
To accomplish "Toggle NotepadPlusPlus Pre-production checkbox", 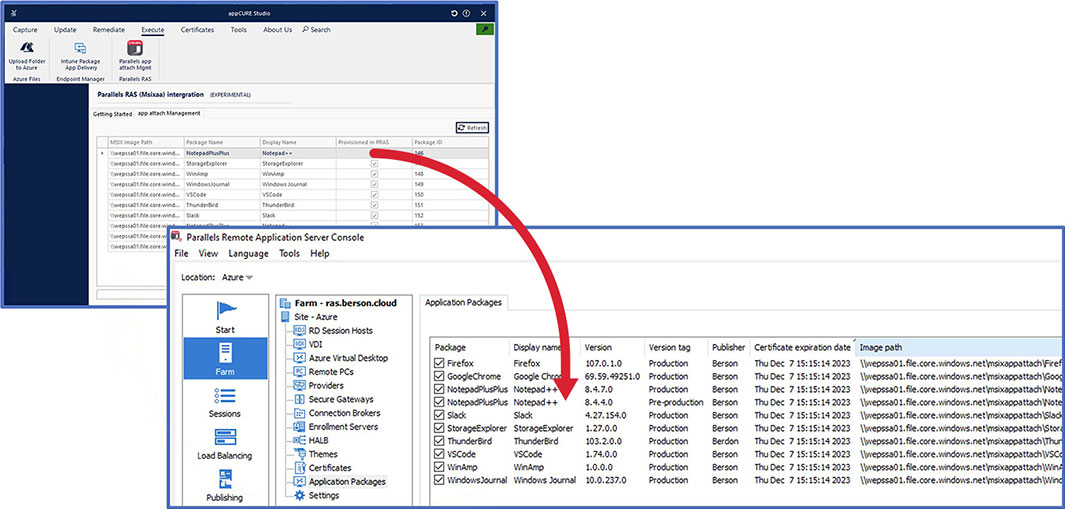I will point(439,402).
